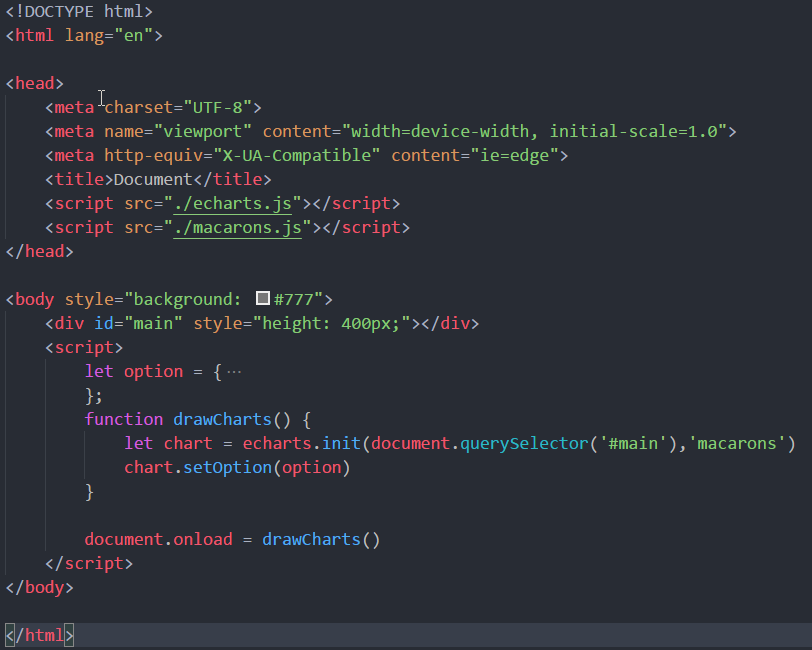
Task: Expand the folded option object ellipsis
Action: [234, 372]
